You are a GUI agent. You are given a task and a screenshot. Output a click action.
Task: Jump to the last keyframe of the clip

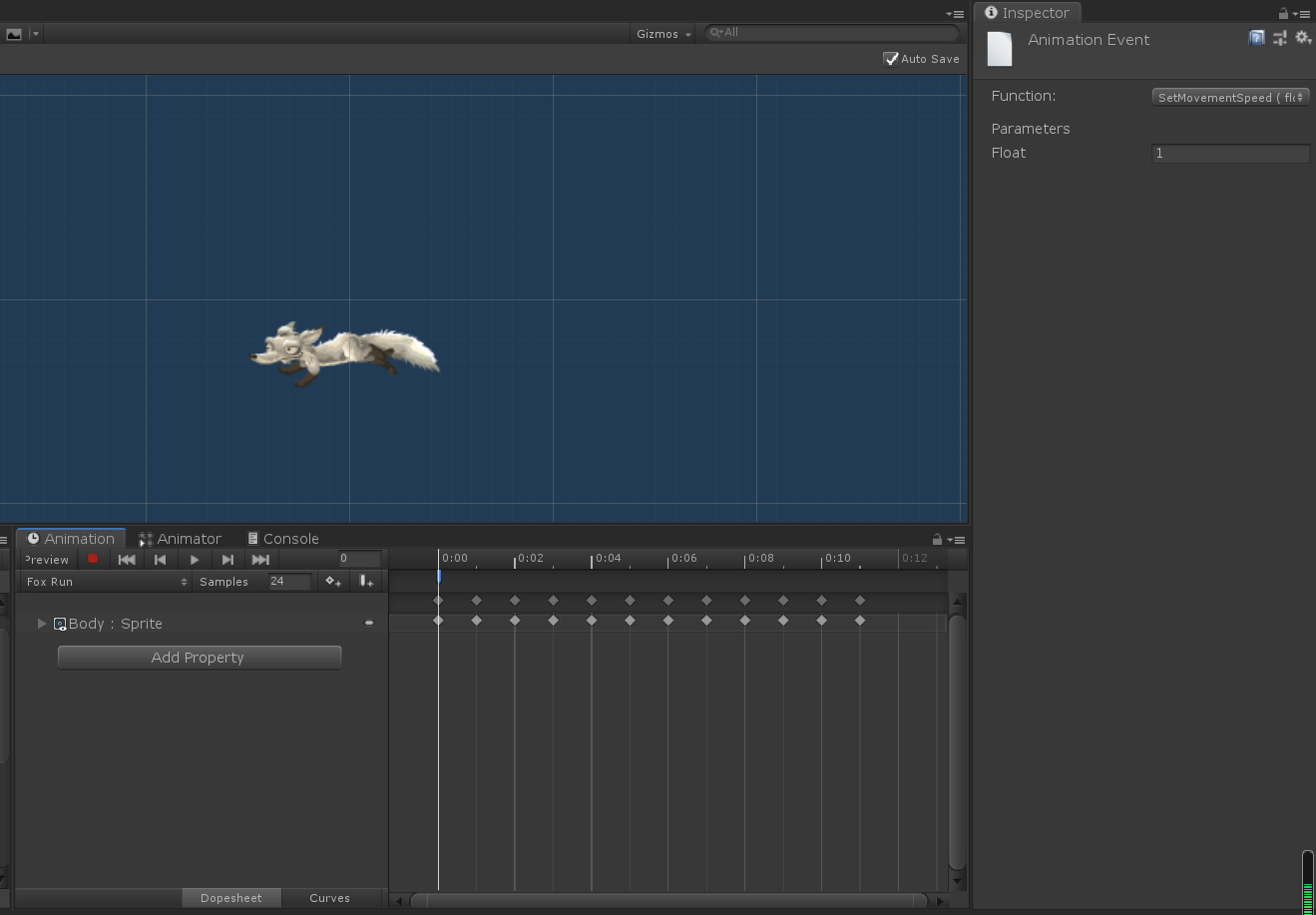coord(260,560)
